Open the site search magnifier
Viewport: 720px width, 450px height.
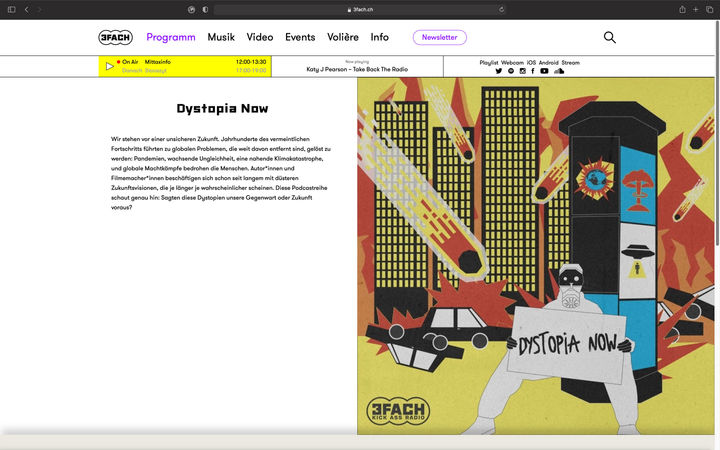609,37
